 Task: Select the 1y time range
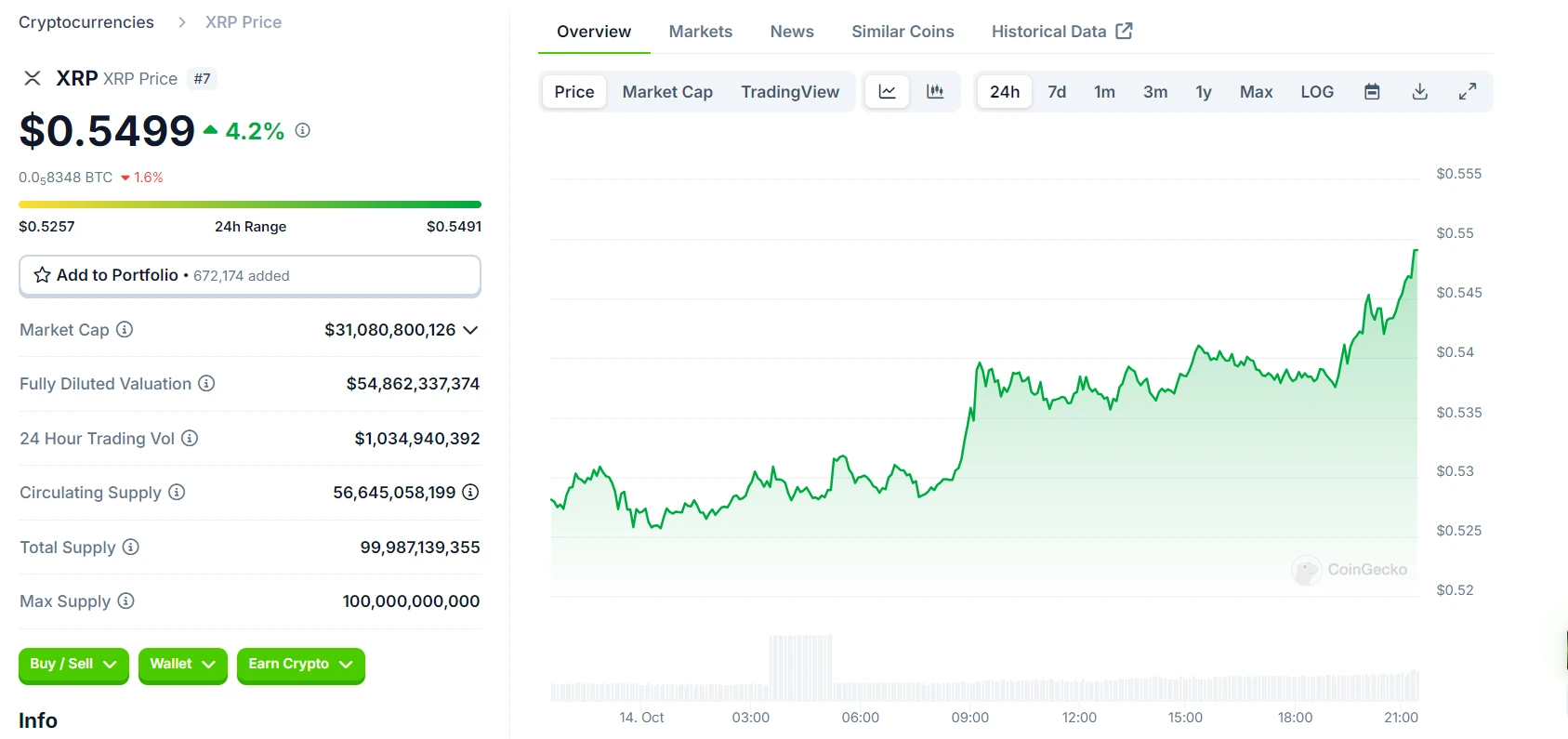coord(1204,92)
